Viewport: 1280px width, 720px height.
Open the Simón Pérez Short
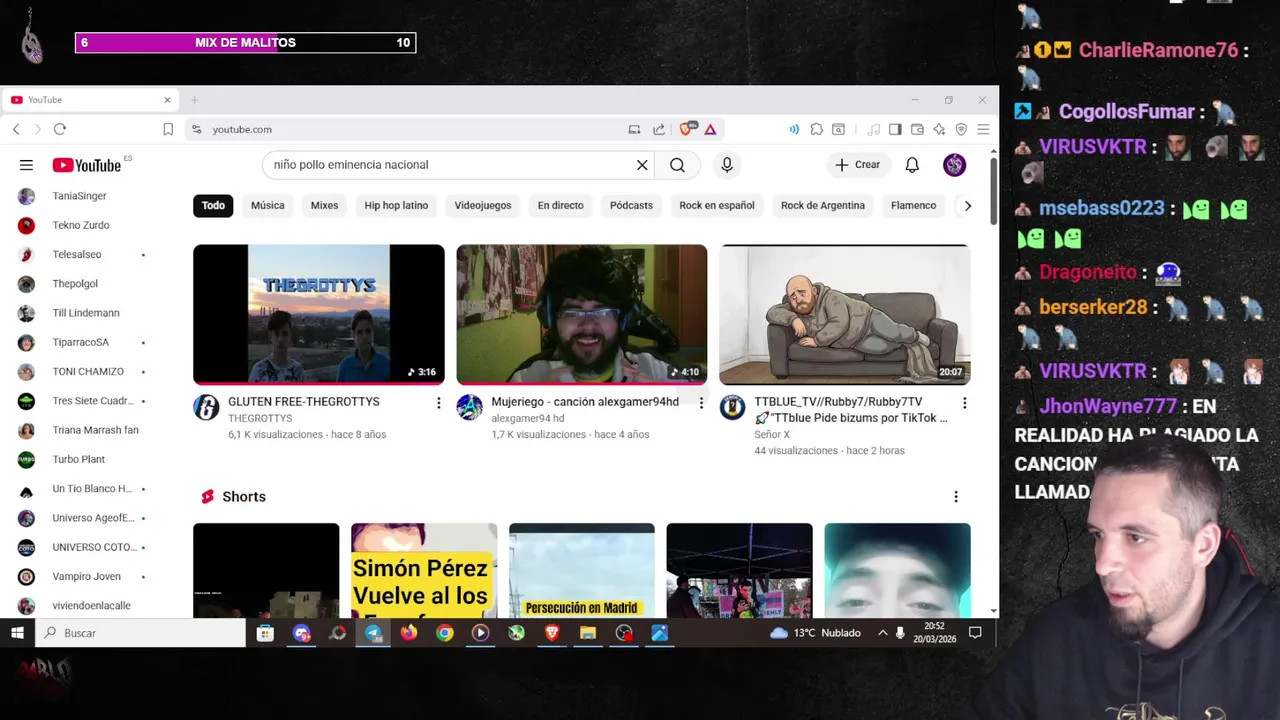pyautogui.click(x=424, y=570)
